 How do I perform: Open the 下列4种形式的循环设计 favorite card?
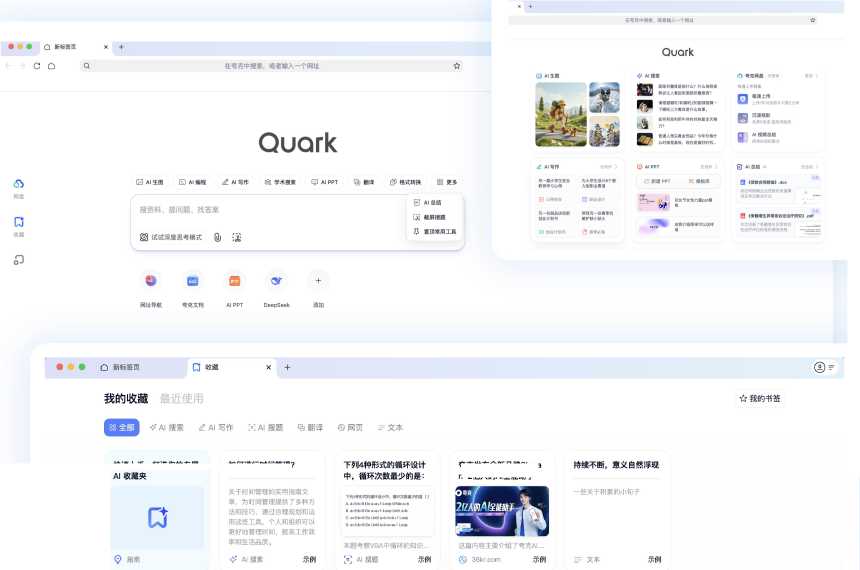(x=386, y=510)
